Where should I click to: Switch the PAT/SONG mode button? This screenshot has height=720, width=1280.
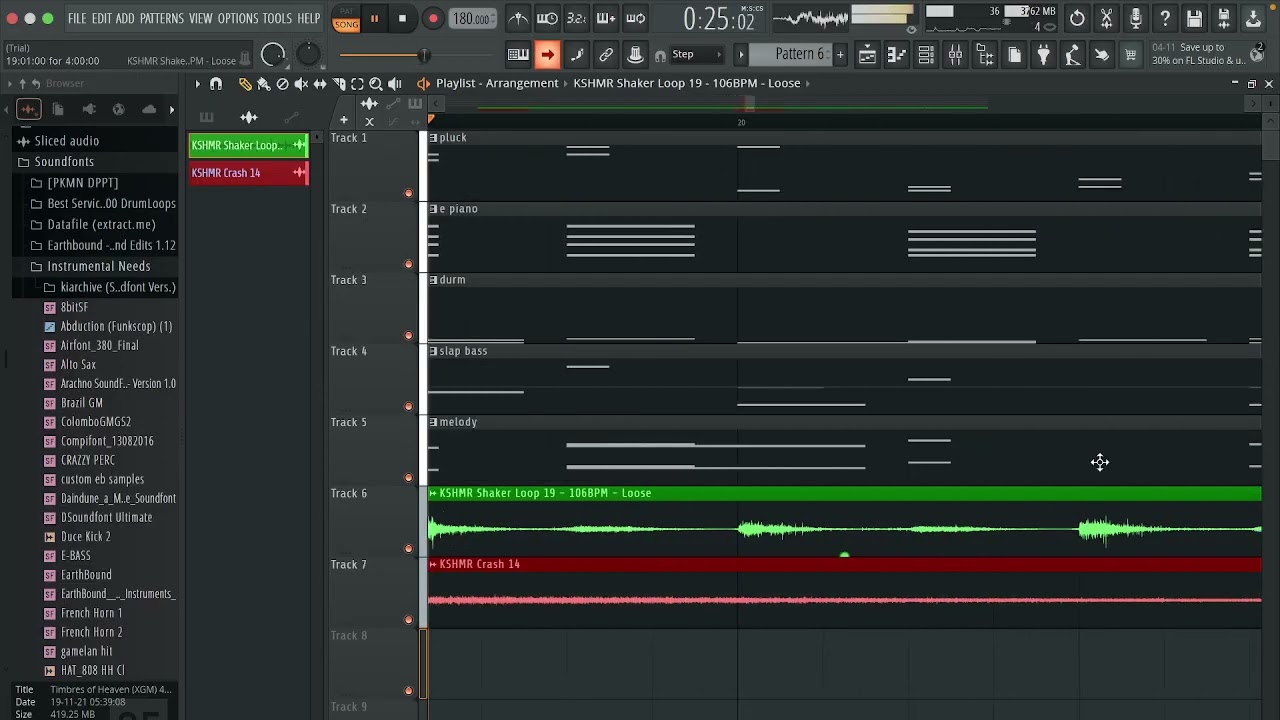[x=346, y=18]
